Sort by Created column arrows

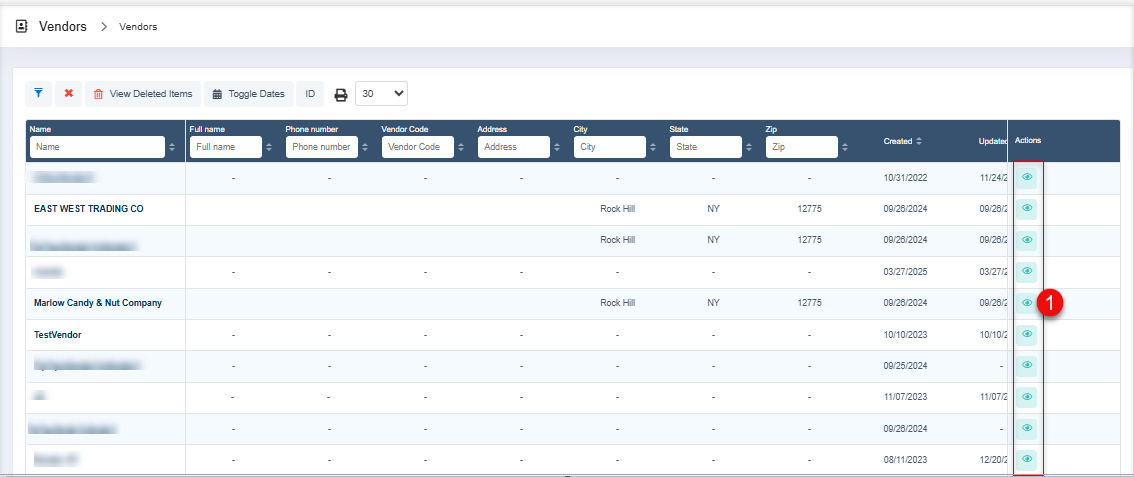pyautogui.click(x=919, y=141)
